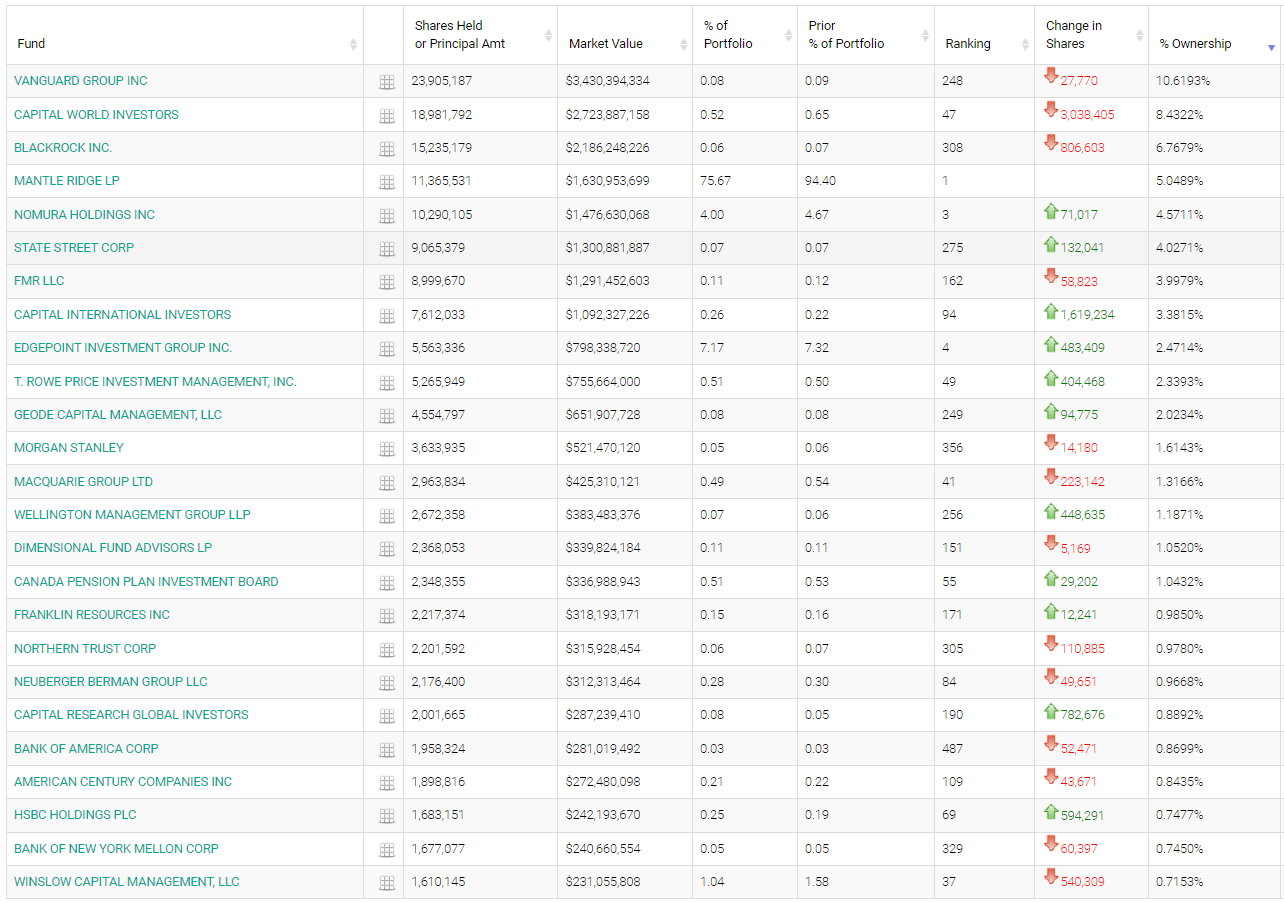
Task: Open grid icon for American Century Companies row
Action: point(387,783)
